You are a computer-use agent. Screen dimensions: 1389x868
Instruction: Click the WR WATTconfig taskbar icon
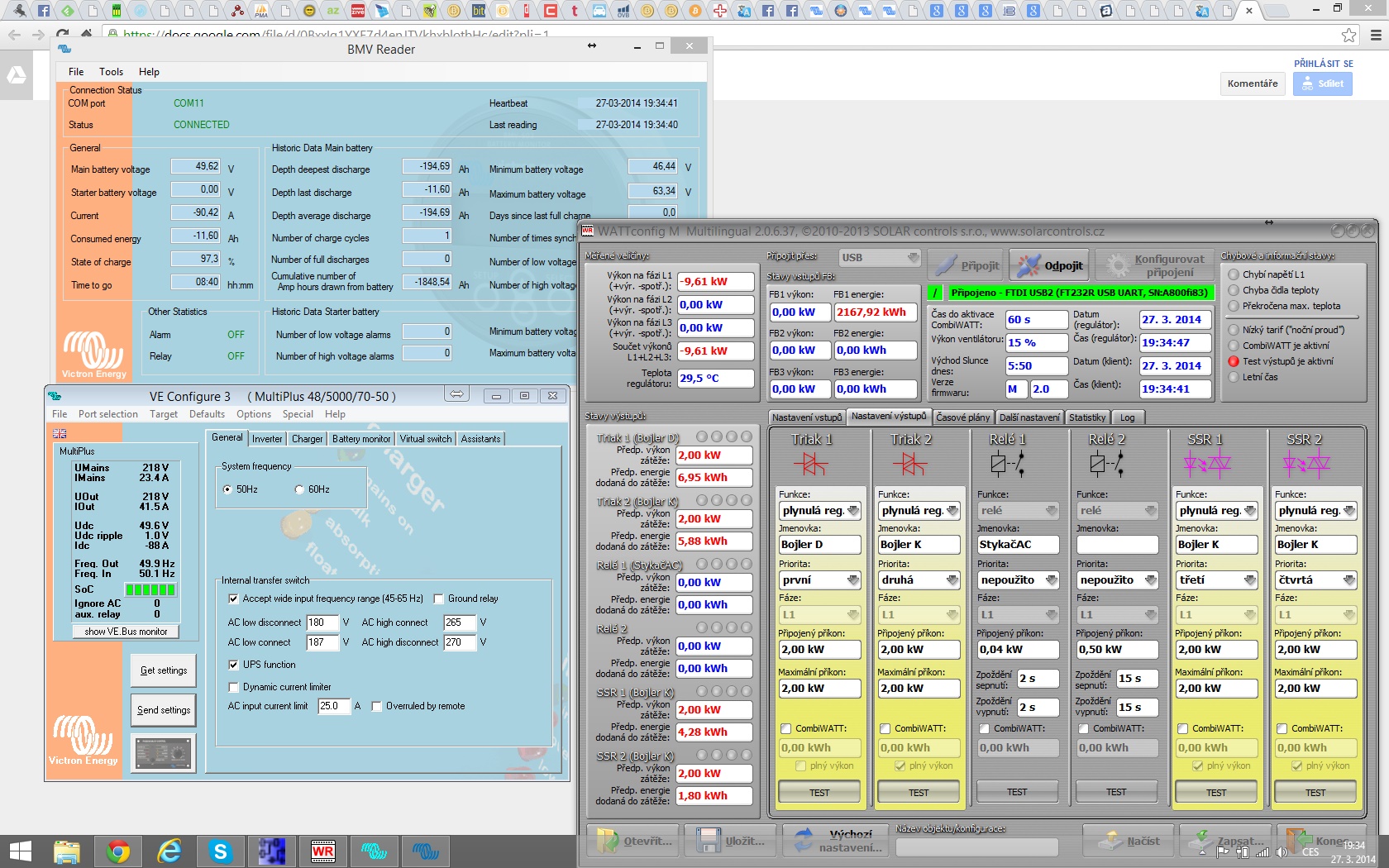(x=322, y=851)
